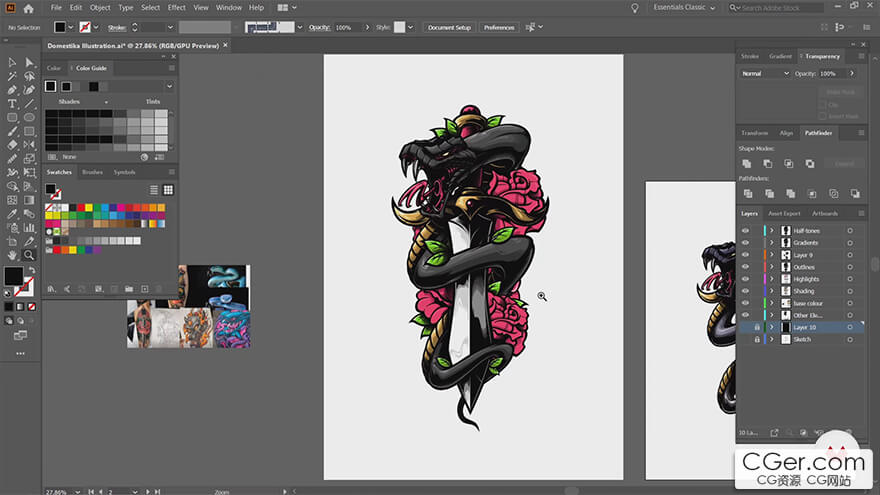Screen dimensions: 880x495
Task: Hide the Highlights layer
Action: (745, 279)
